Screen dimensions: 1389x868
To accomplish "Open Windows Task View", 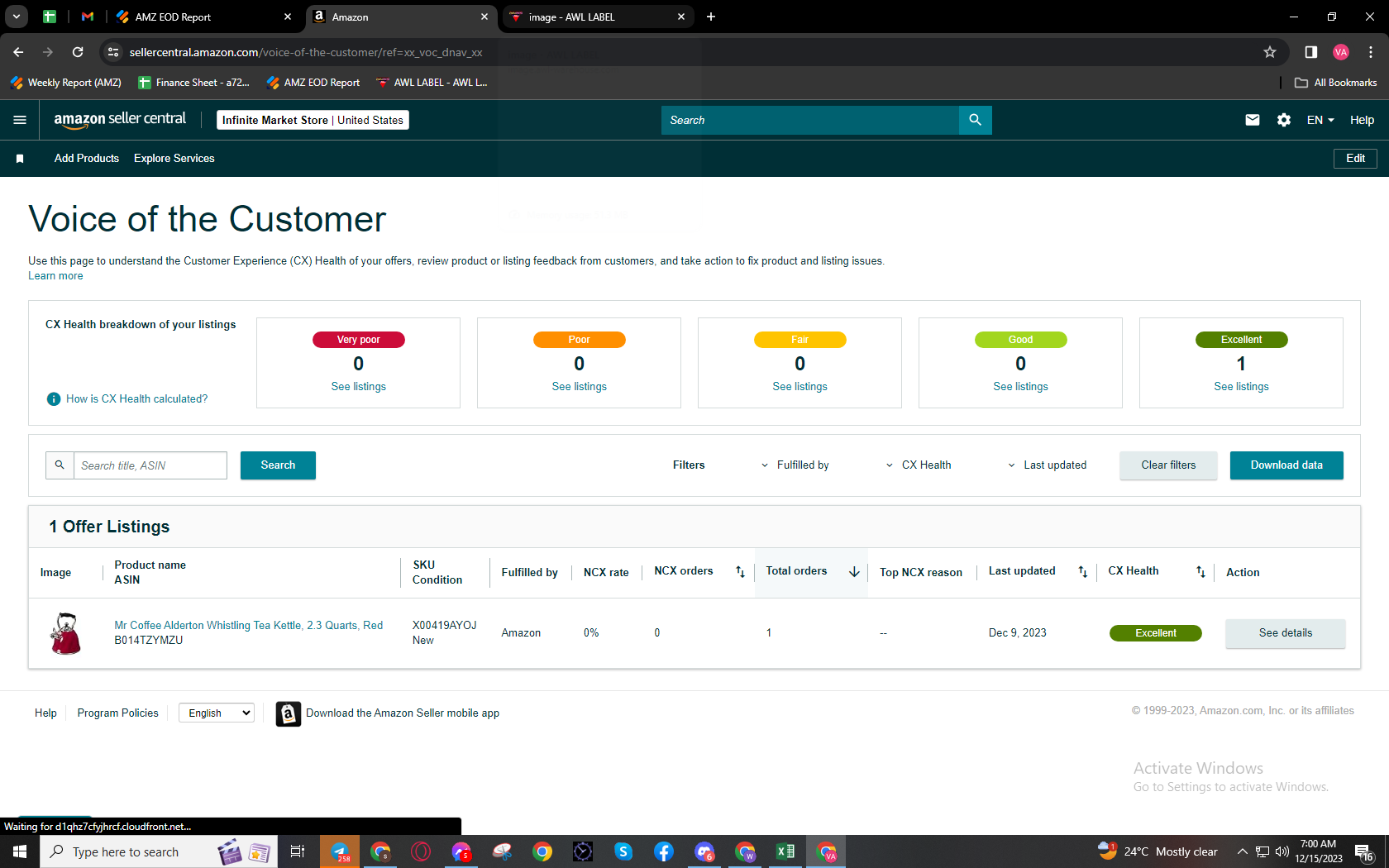I will click(x=298, y=851).
